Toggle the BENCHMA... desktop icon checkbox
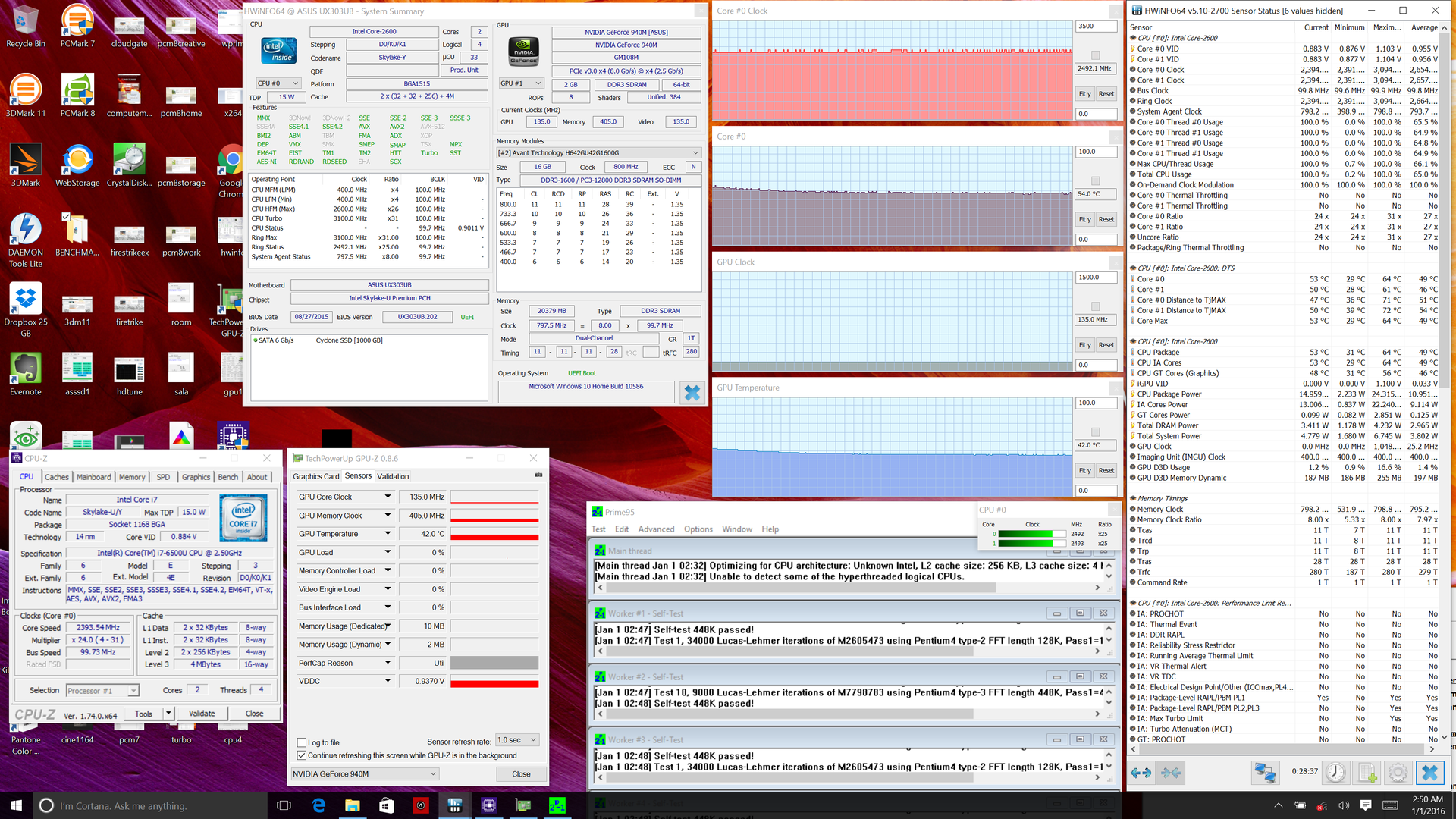 click(65, 217)
